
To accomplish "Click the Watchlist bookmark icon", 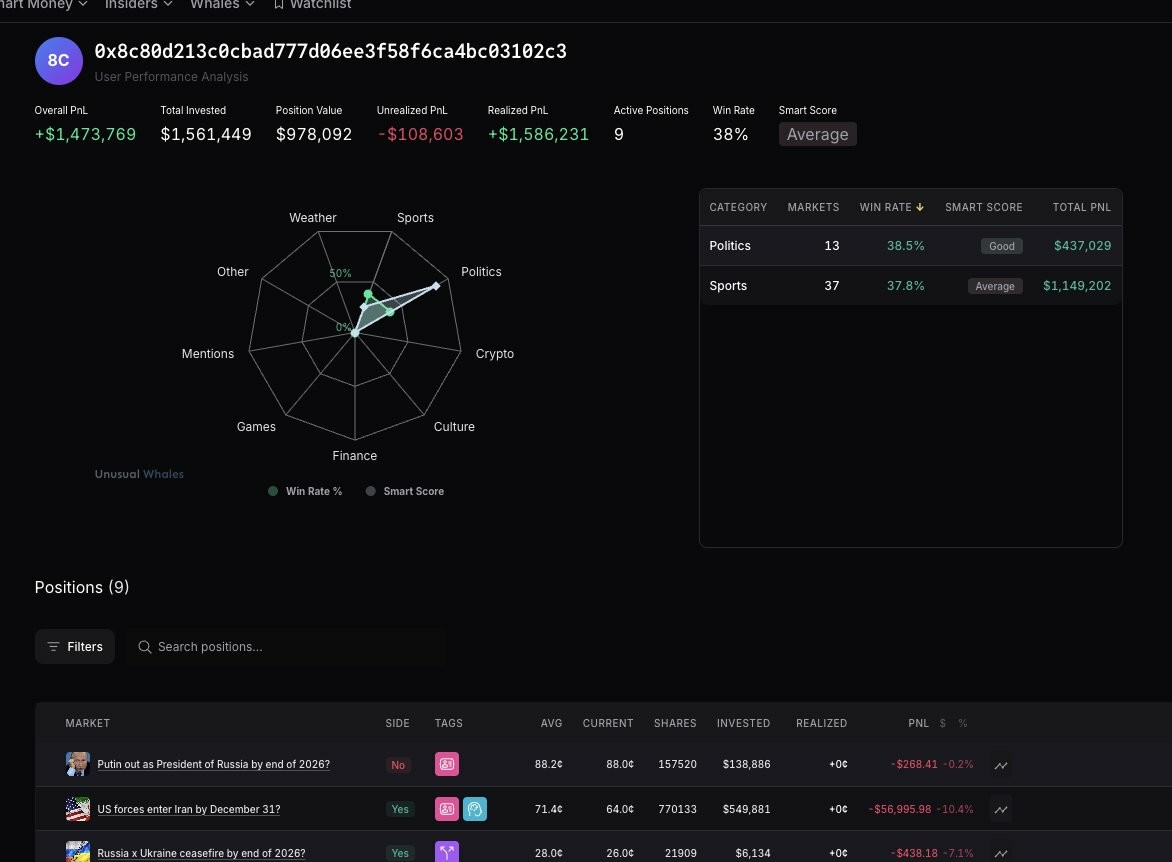I will tap(279, 4).
